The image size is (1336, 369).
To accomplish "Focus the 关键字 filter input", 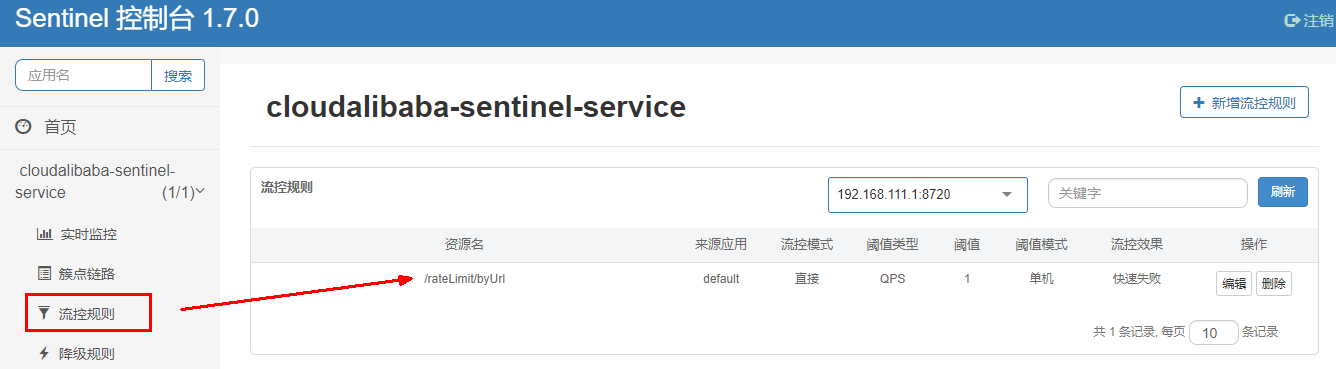I will (x=1147, y=193).
